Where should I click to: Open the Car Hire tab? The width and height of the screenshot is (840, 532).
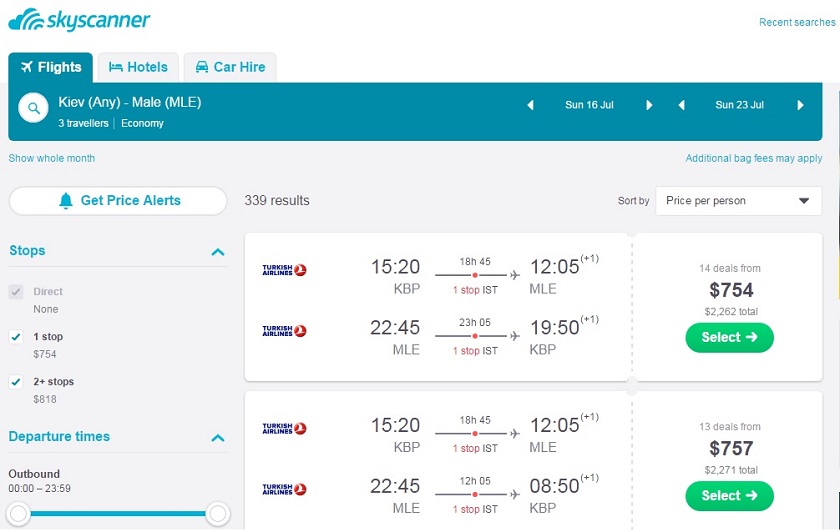coord(229,67)
